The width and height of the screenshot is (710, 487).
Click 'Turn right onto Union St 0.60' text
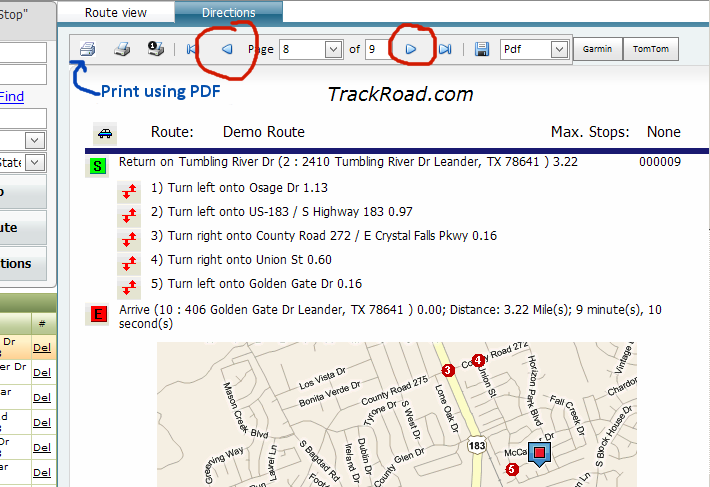(x=241, y=260)
